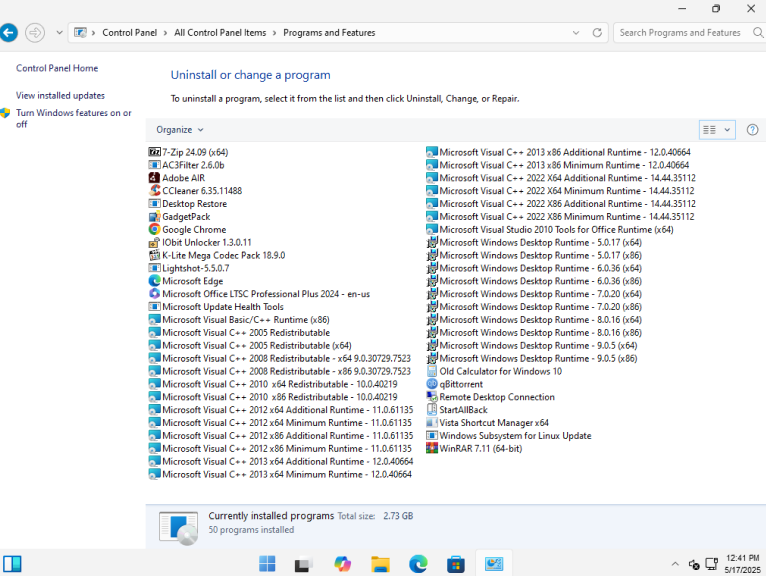Open Turn Windows features on or off
The image size is (766, 576).
73,118
